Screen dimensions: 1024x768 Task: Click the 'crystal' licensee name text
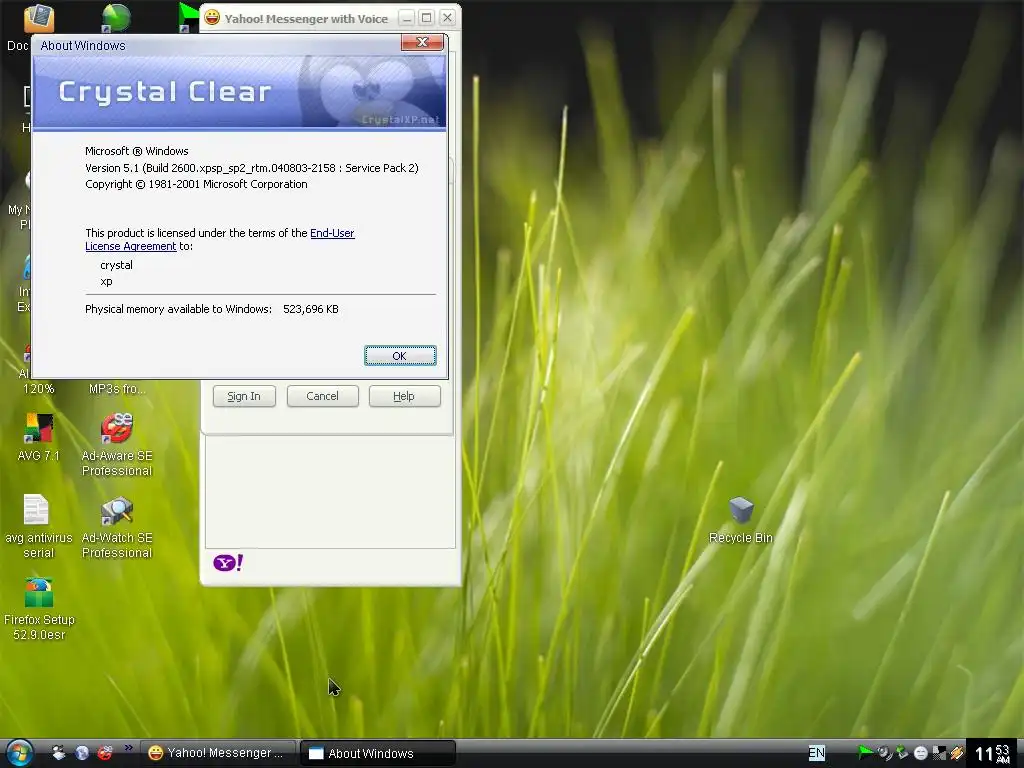pyautogui.click(x=116, y=265)
